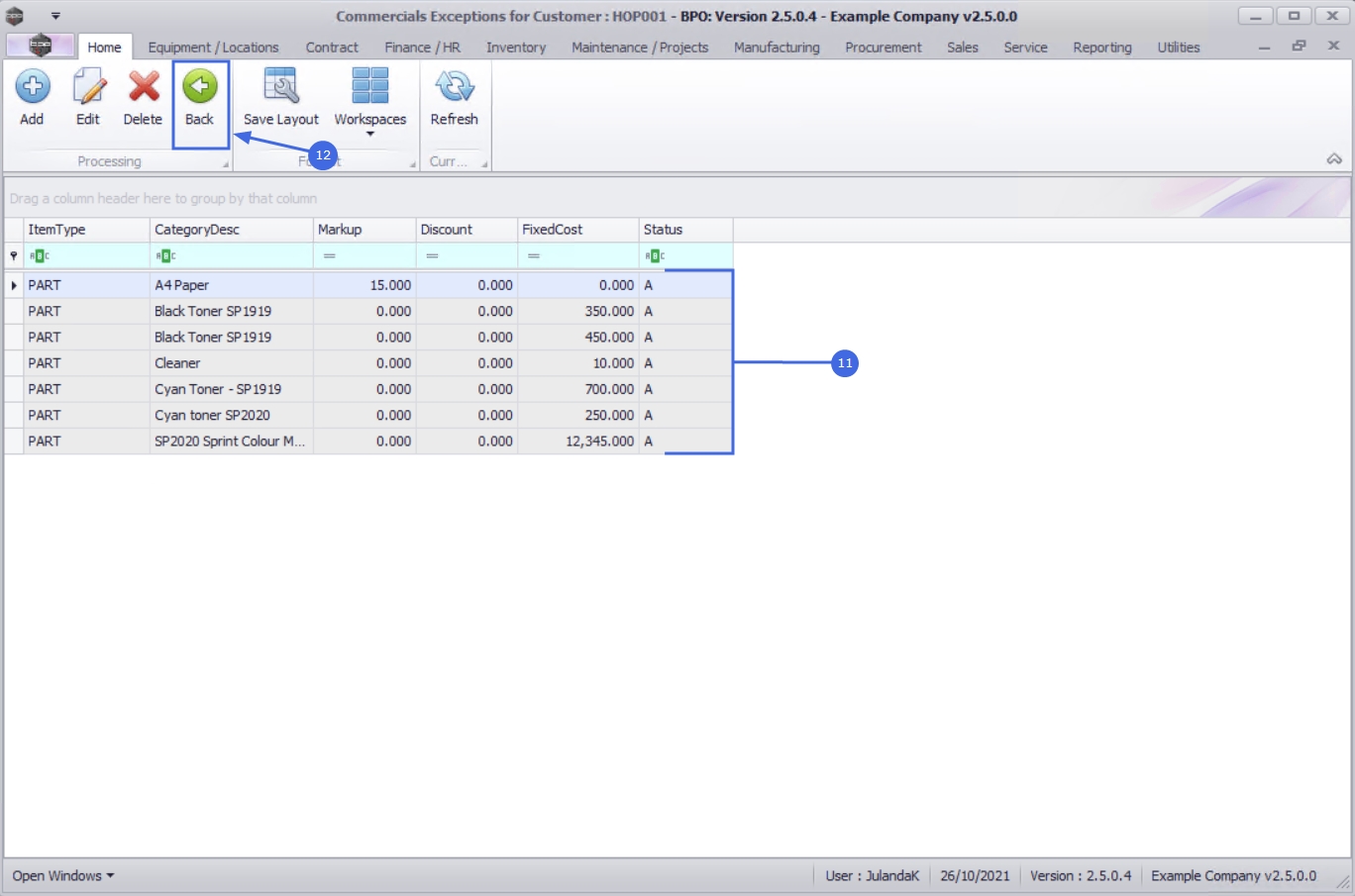Viewport: 1355px width, 896px height.
Task: Click the BPO application logo button
Action: click(40, 46)
